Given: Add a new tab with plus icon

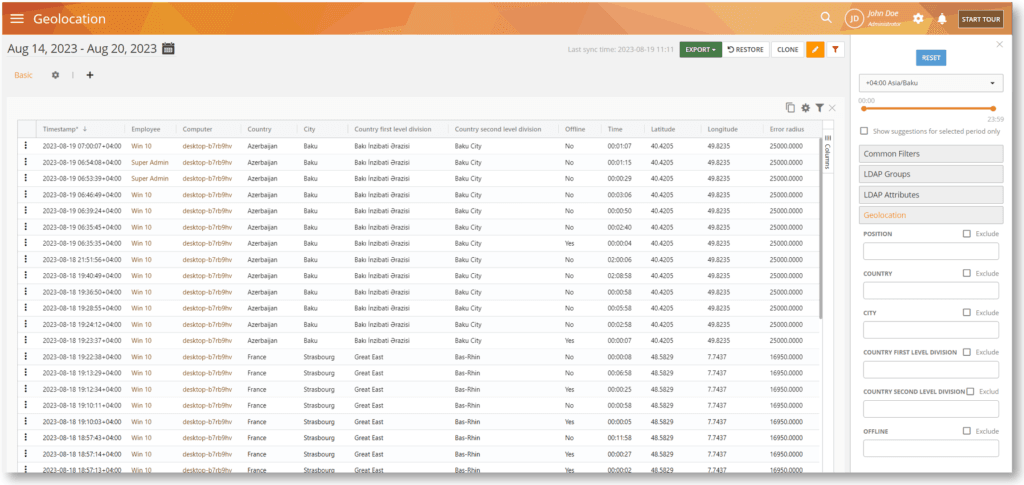Looking at the screenshot, I should (x=90, y=75).
